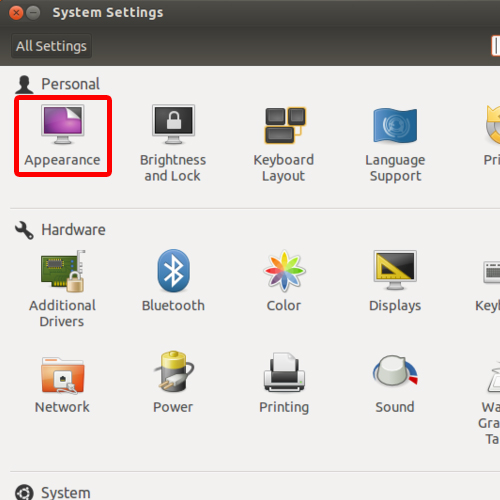Viewport: 500px width, 500px height.
Task: Click the System Settings title text
Action: 108,13
